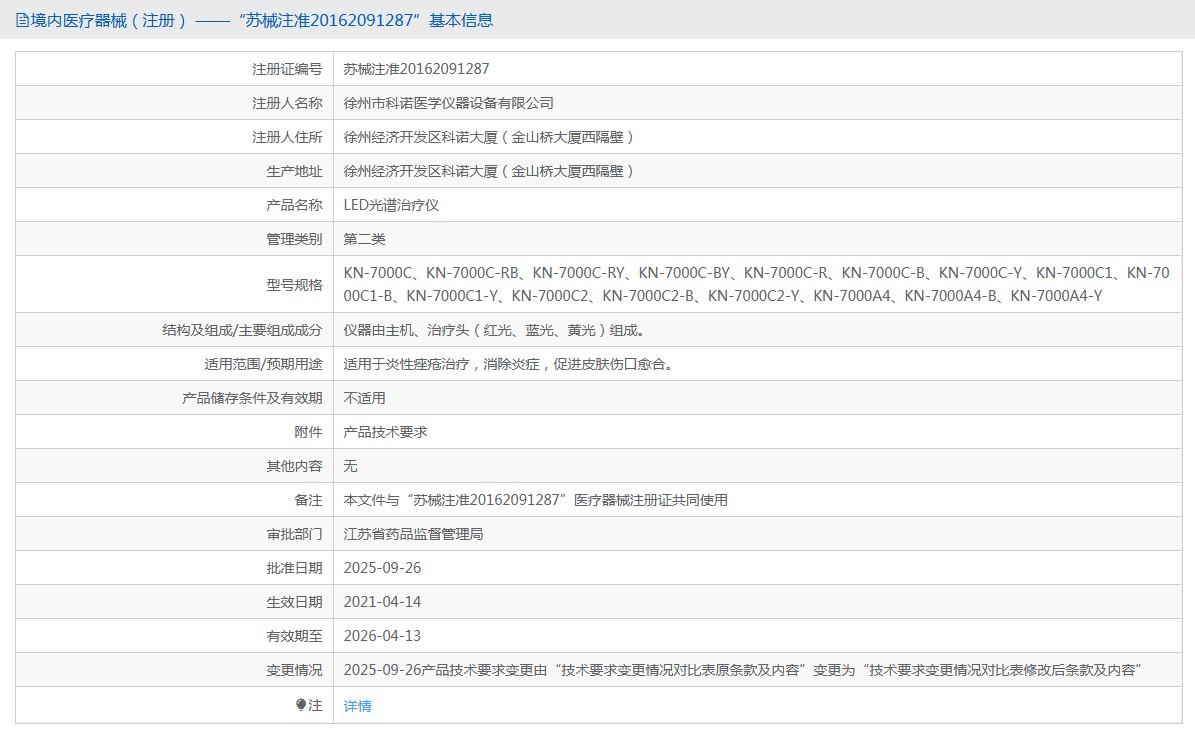Click the heading text 境内医疗器械（注册）基本信息

tap(262, 21)
